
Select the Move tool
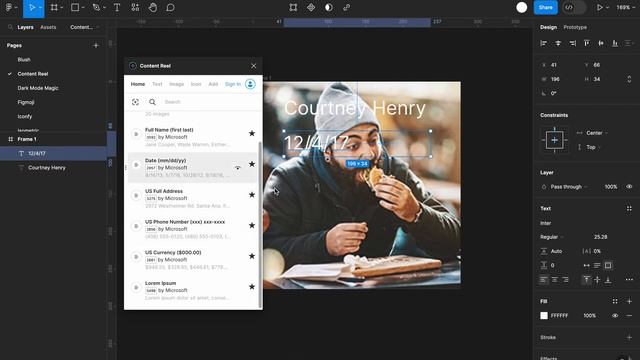31,7
